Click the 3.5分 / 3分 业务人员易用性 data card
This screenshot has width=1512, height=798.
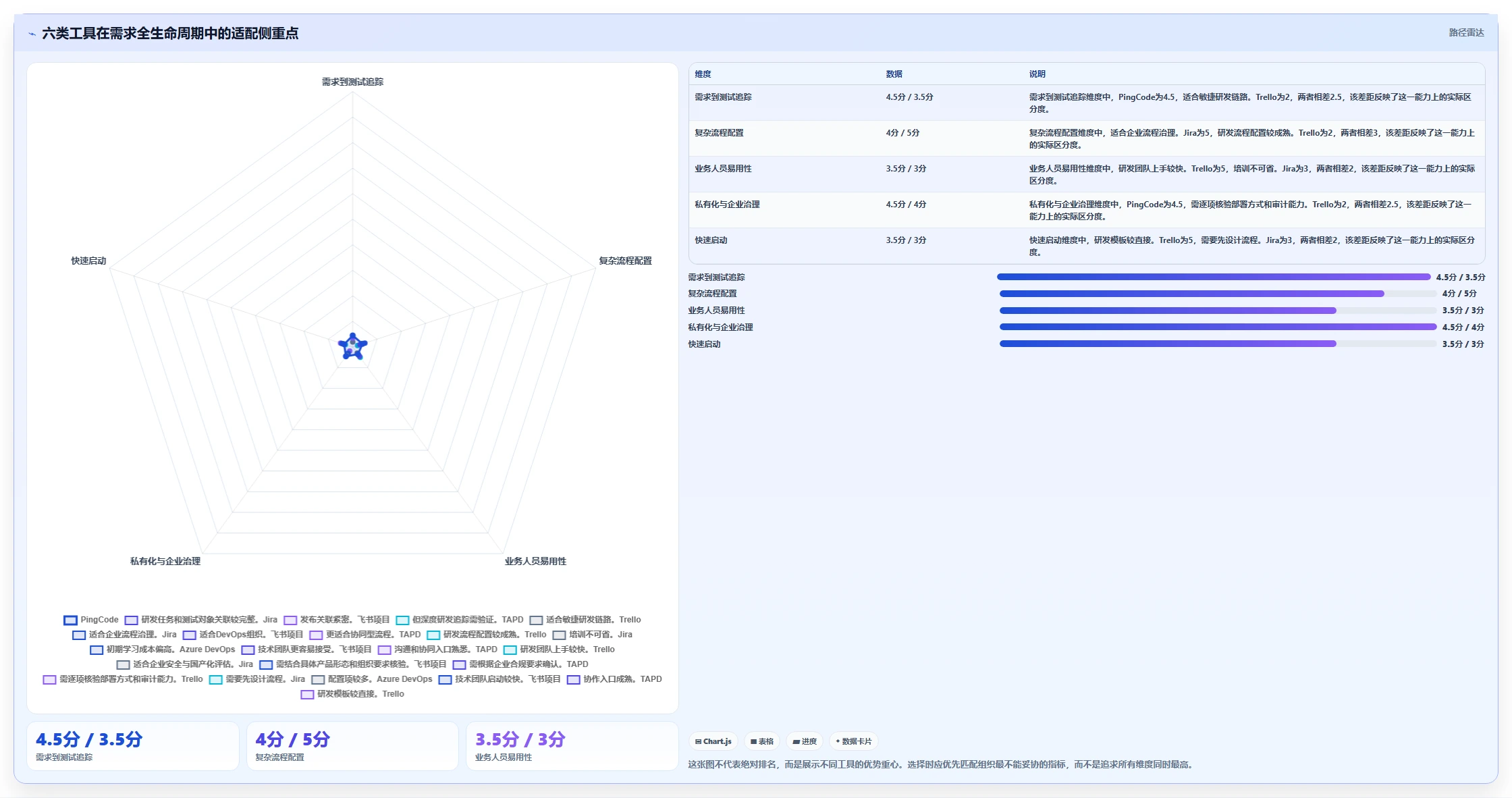(x=572, y=746)
